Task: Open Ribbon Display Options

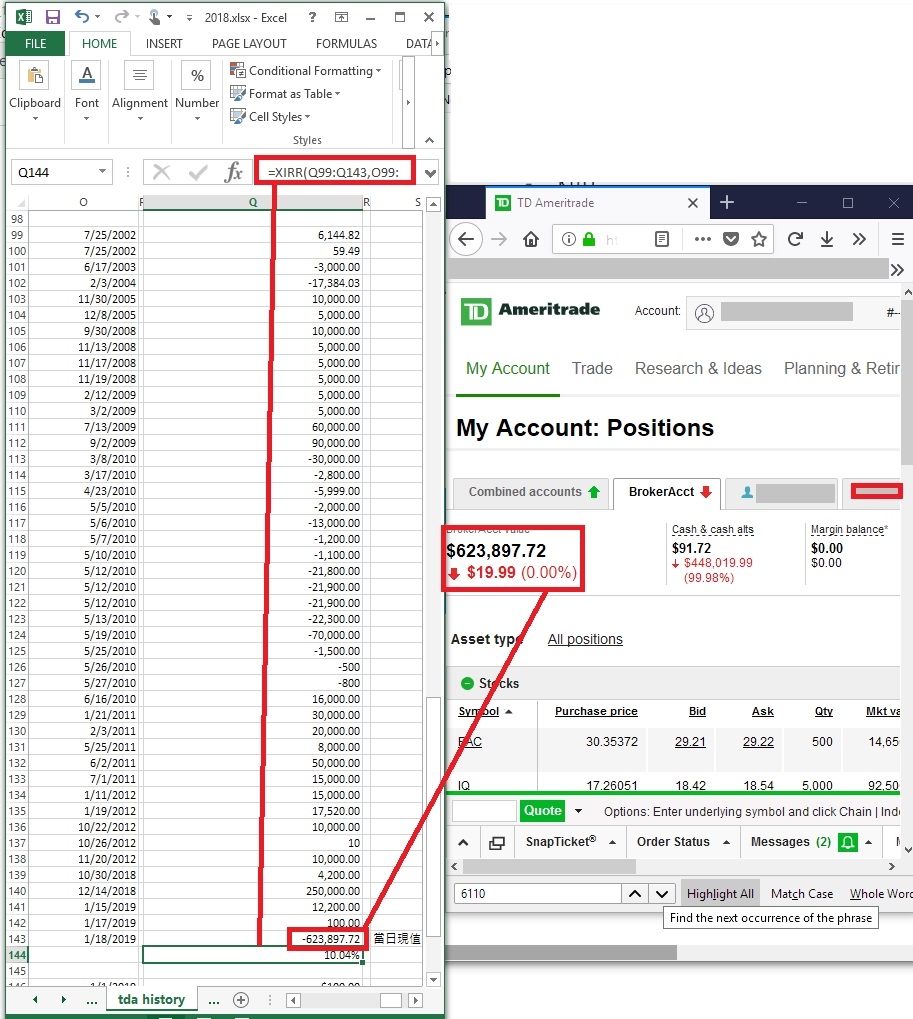Action: pyautogui.click(x=341, y=18)
